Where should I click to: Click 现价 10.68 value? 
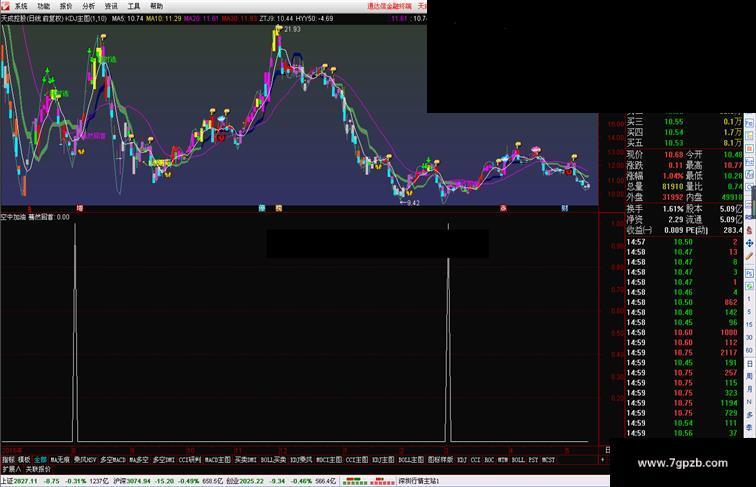click(x=674, y=155)
